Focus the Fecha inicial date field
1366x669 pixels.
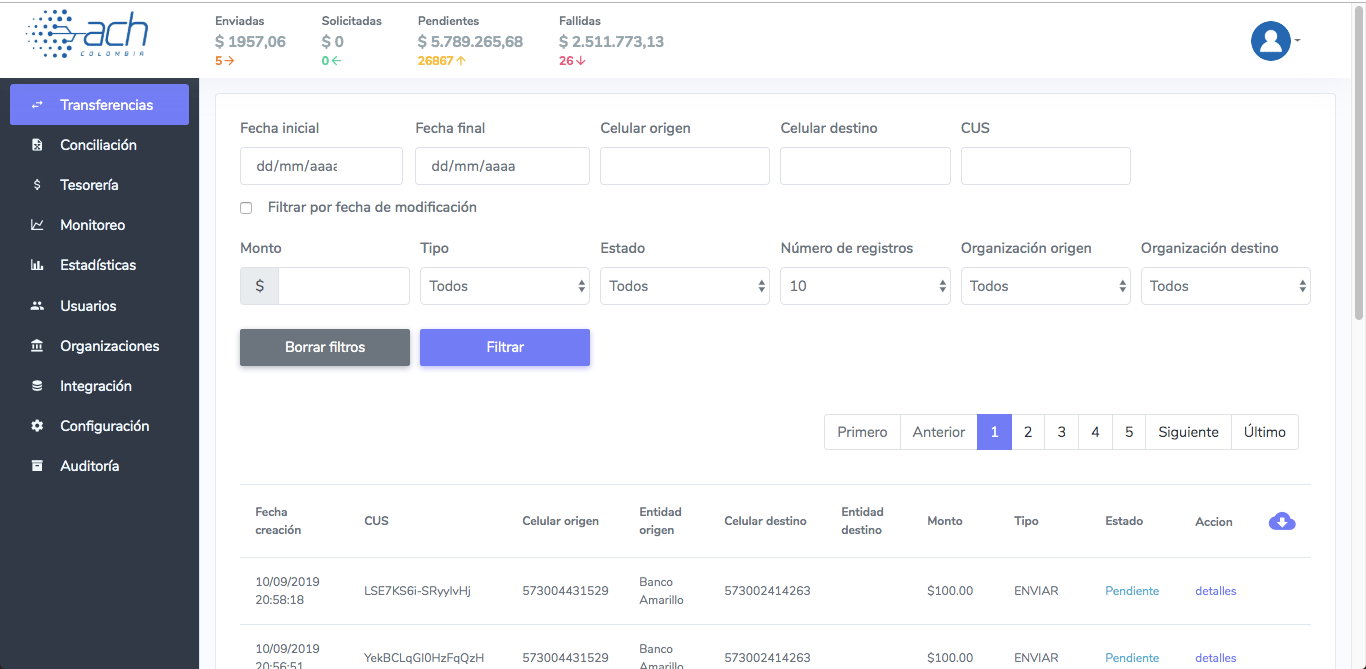click(x=321, y=166)
